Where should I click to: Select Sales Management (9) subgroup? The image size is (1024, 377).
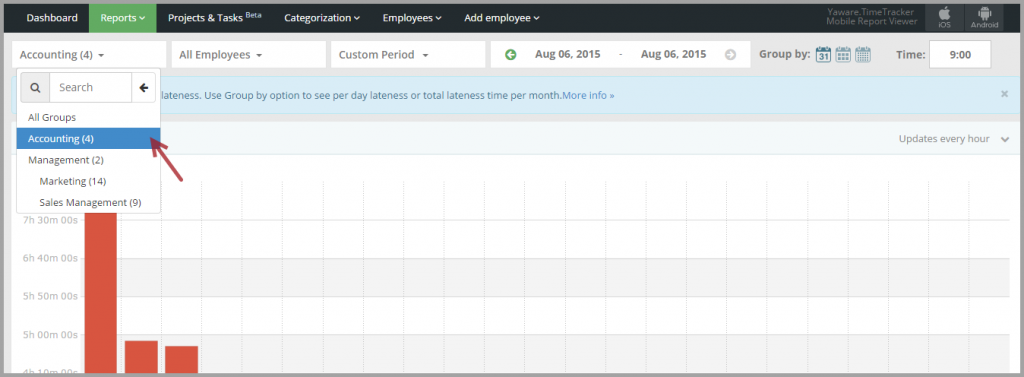point(88,203)
